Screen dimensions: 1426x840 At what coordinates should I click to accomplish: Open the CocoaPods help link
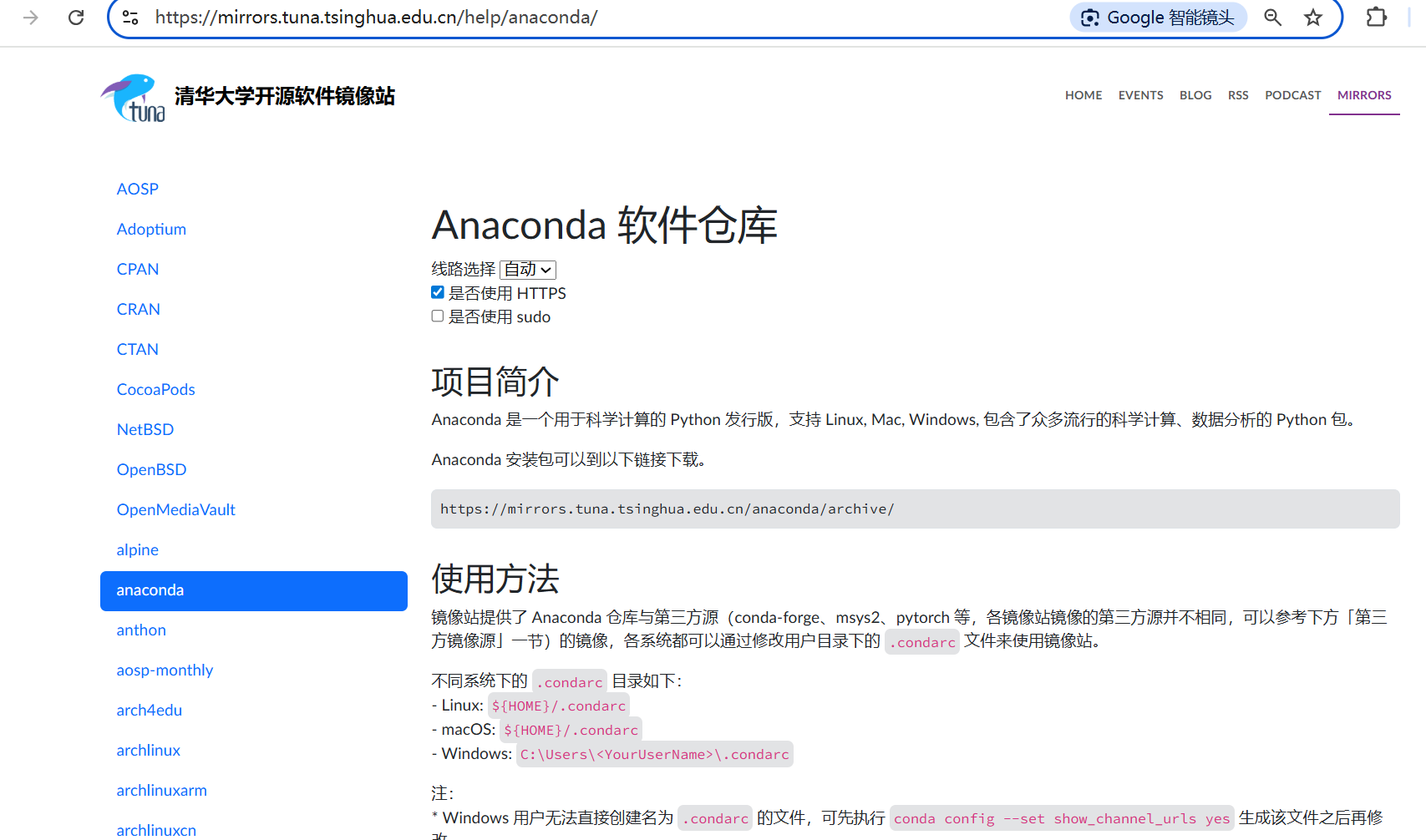(x=156, y=389)
